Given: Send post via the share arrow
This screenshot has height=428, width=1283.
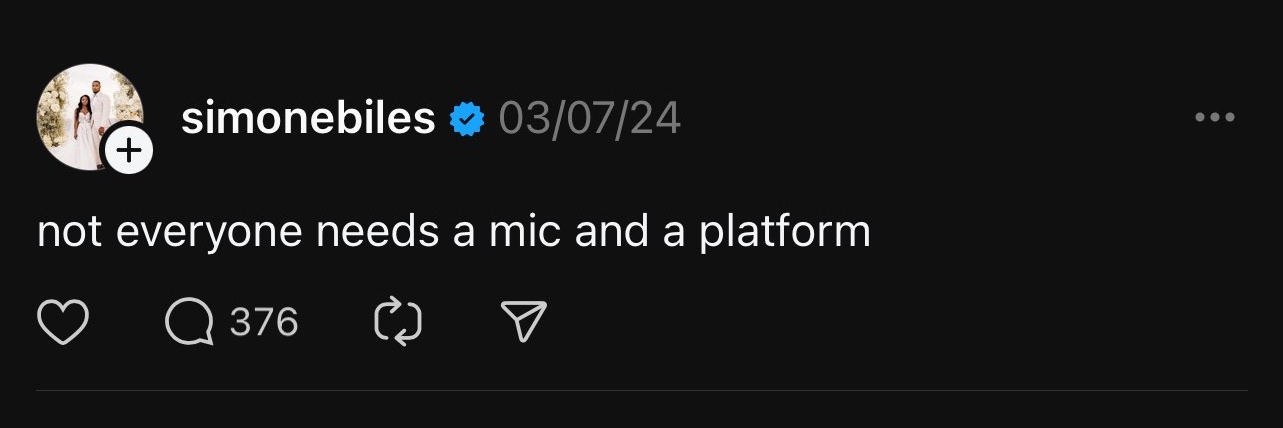Looking at the screenshot, I should click(x=523, y=322).
